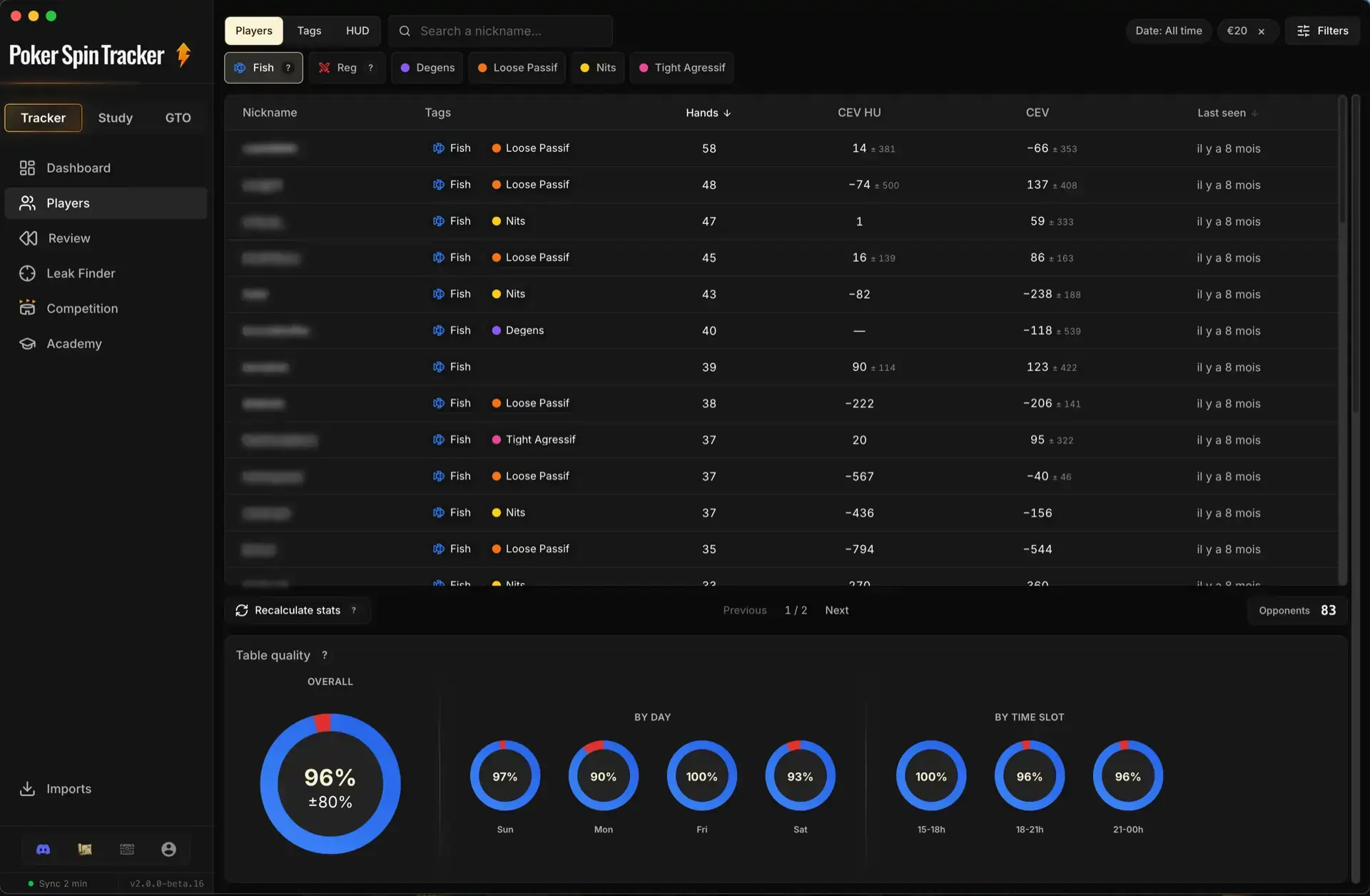Sort by the CEV column header
This screenshot has height=896, width=1370.
click(1037, 113)
